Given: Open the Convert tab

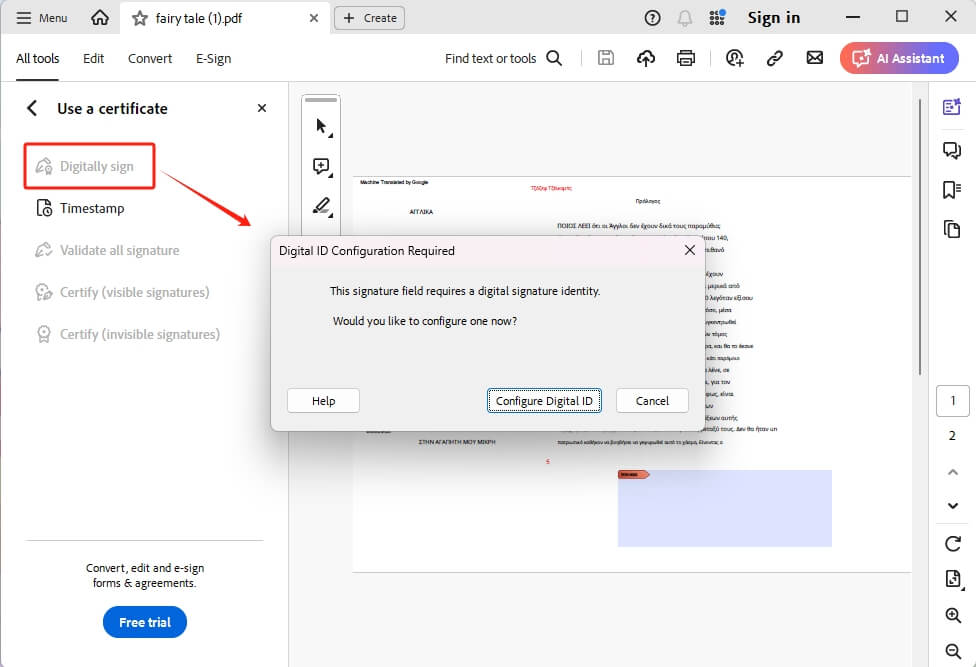Looking at the screenshot, I should [150, 58].
